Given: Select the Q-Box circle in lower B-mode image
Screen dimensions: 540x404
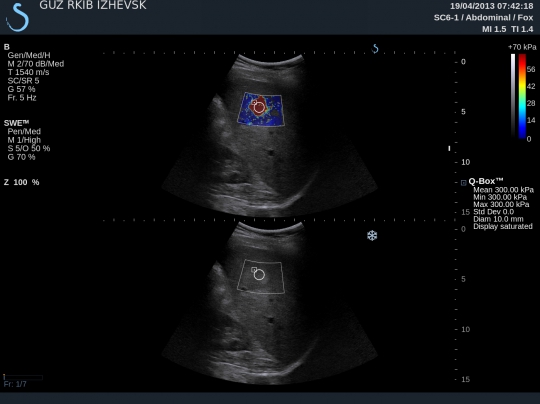Looking at the screenshot, I should (x=259, y=274).
